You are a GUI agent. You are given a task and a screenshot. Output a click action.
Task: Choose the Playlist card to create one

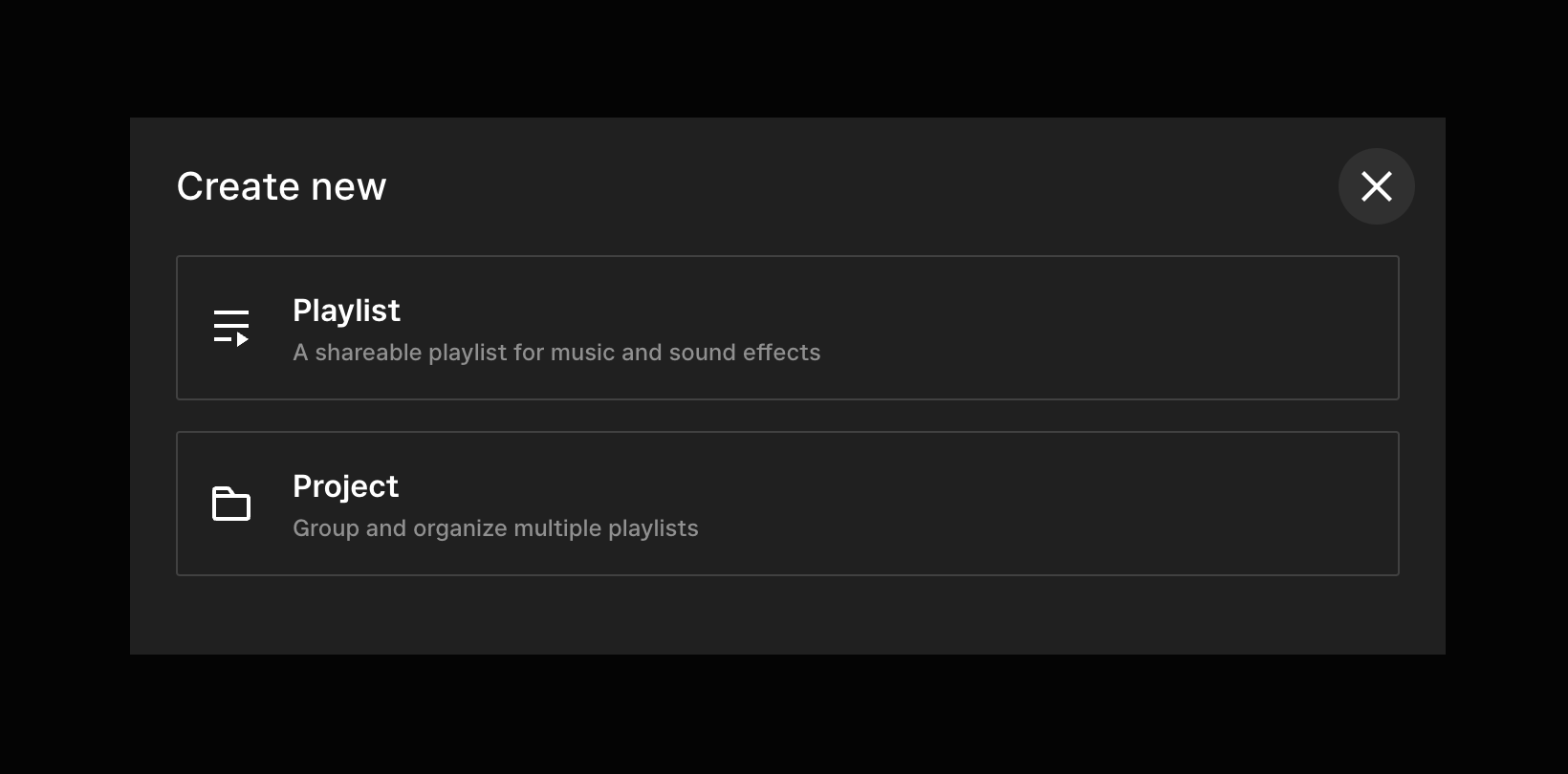(x=787, y=328)
